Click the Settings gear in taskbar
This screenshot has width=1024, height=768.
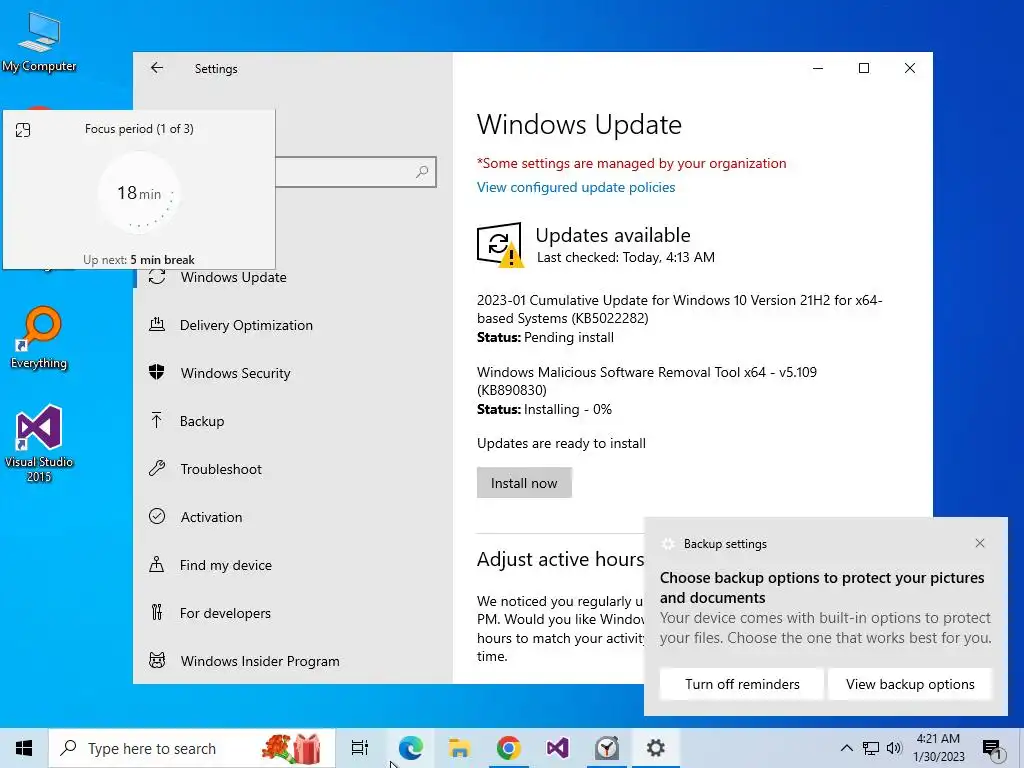pyautogui.click(x=656, y=748)
